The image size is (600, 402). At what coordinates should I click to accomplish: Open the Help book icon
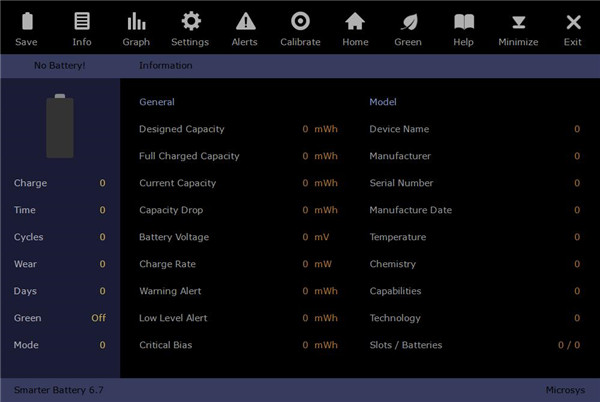(x=463, y=22)
